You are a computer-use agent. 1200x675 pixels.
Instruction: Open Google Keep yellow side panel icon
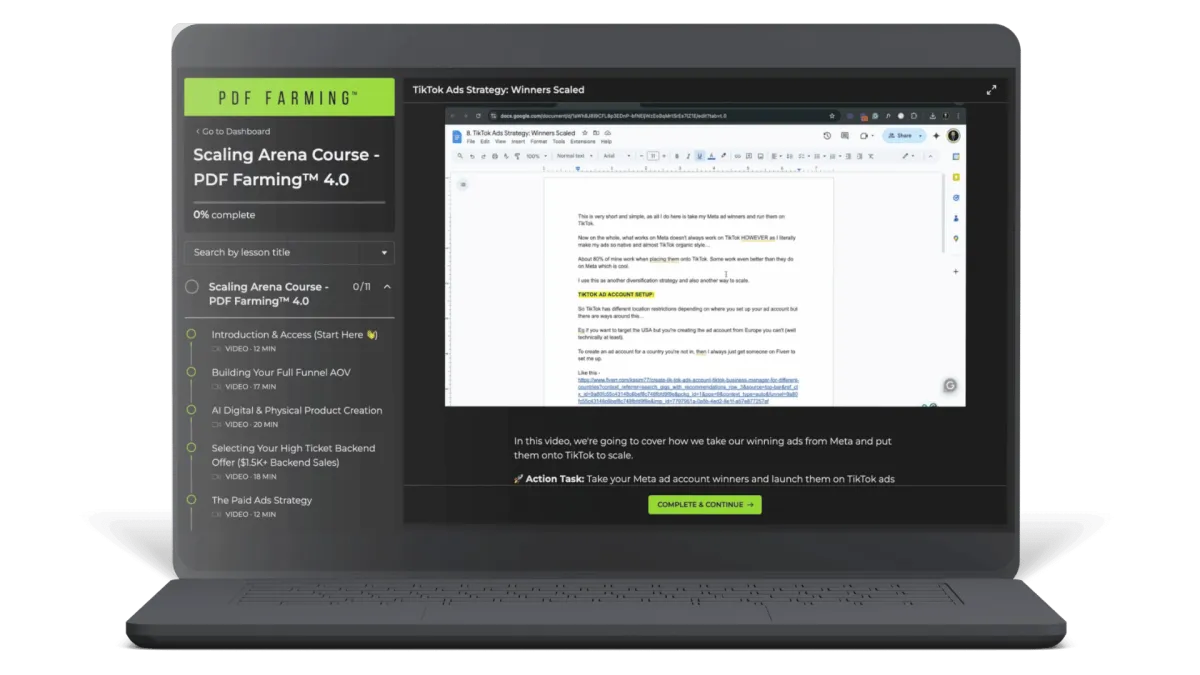tap(956, 177)
